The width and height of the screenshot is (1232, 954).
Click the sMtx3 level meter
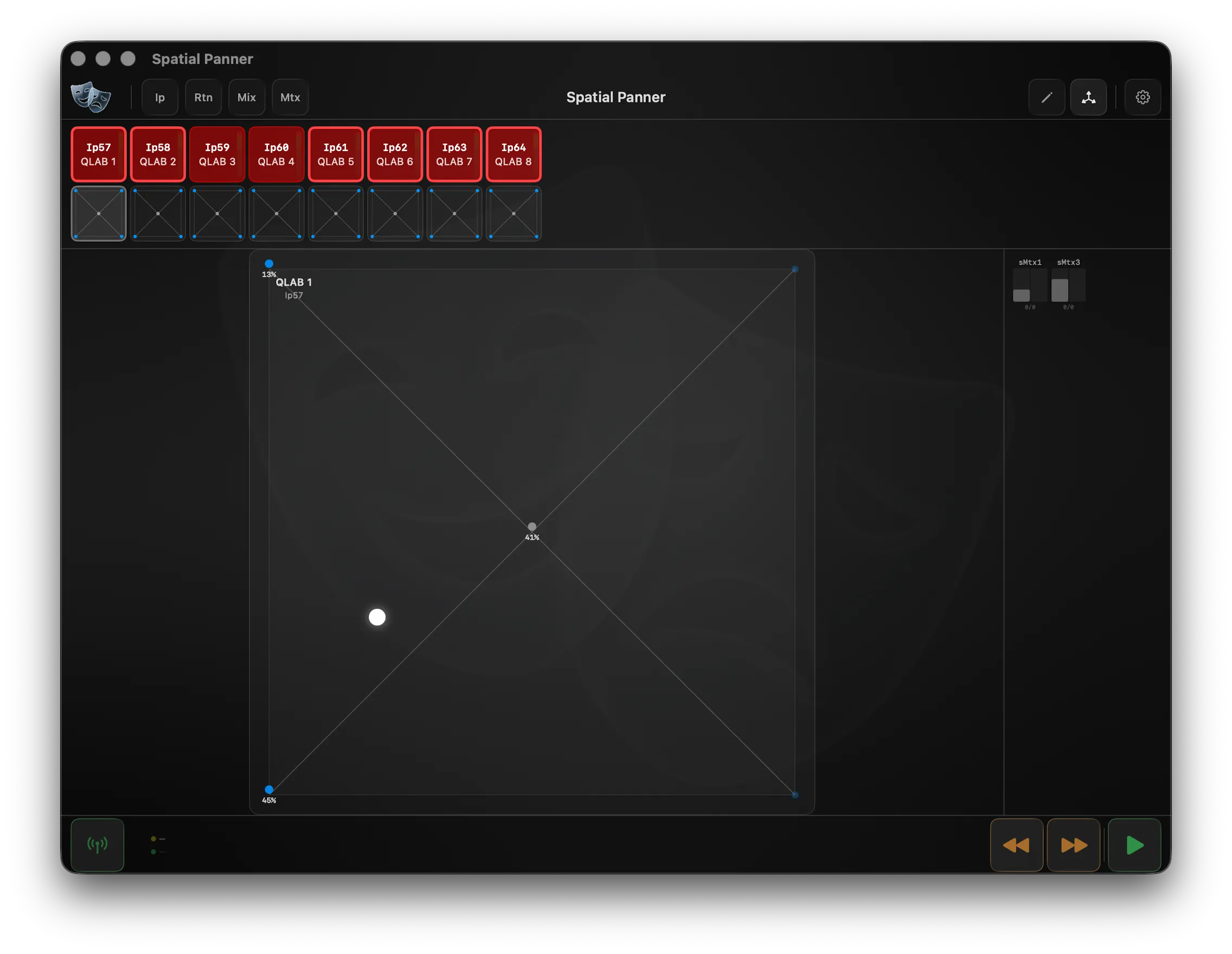pyautogui.click(x=1068, y=285)
